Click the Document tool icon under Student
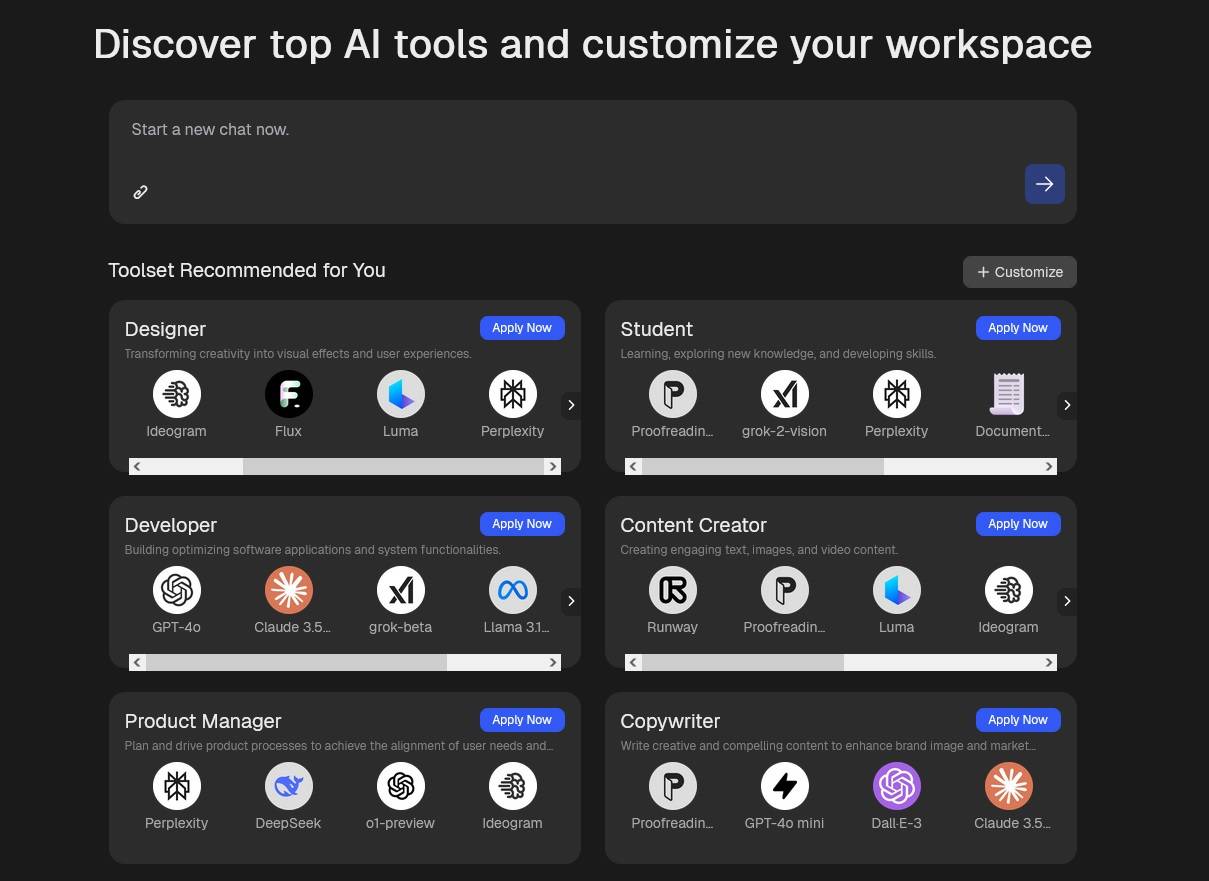The width and height of the screenshot is (1209, 881). point(1008,395)
